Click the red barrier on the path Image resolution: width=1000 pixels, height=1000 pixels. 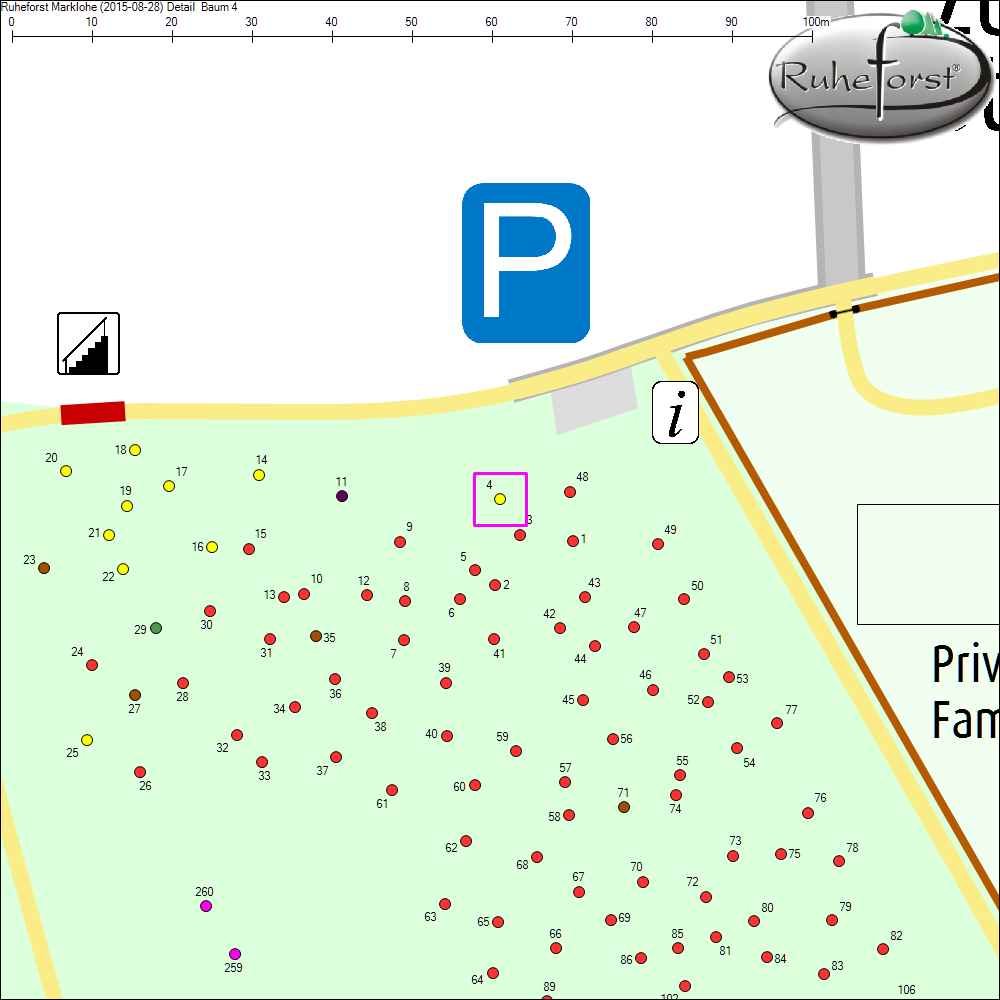click(x=93, y=413)
